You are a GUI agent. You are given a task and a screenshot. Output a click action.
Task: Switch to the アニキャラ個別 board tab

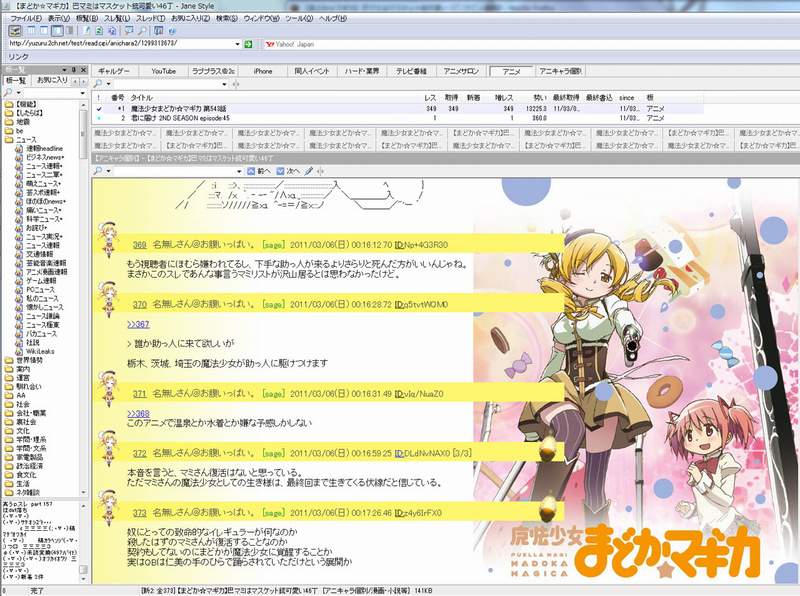click(560, 71)
